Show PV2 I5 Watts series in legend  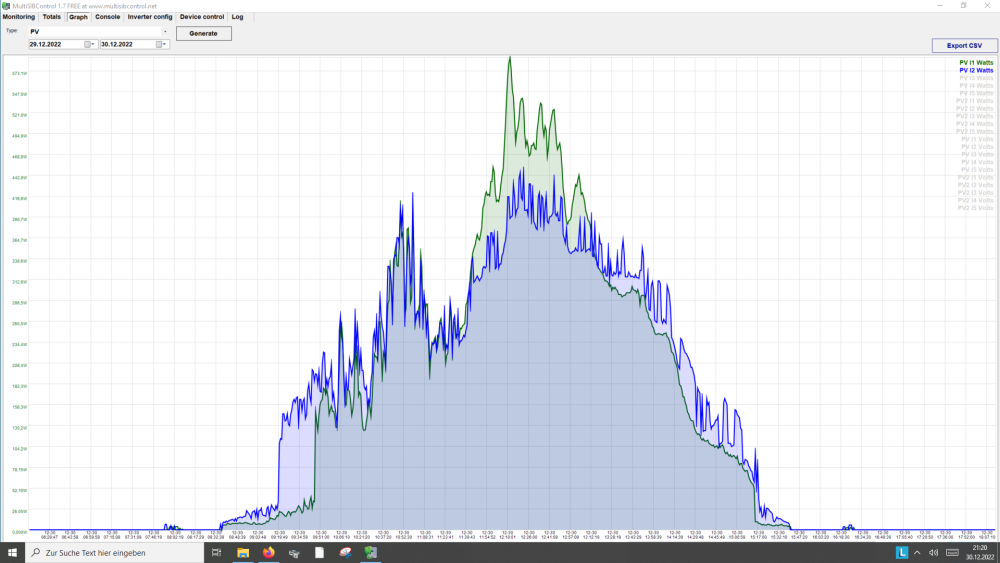point(974,131)
